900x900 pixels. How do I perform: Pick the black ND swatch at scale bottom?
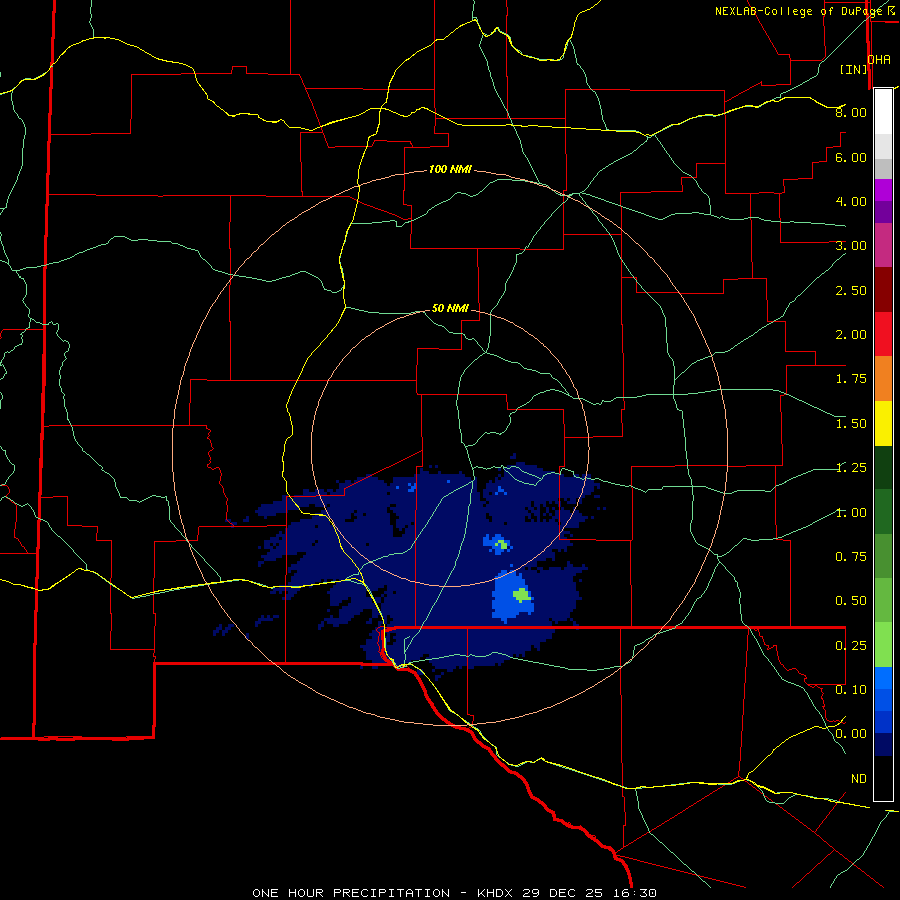tap(883, 778)
